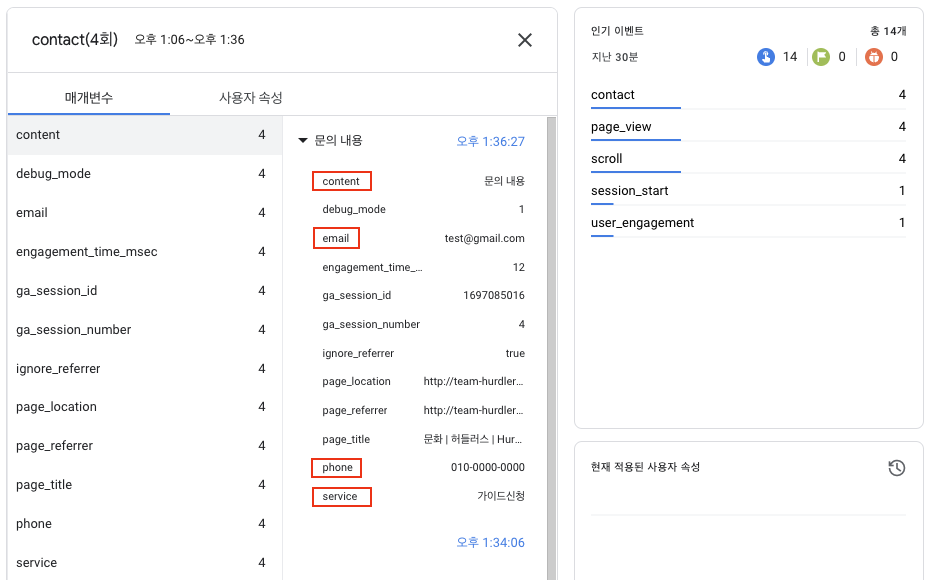Click the service parameter in event details
930x580 pixels.
tap(342, 496)
